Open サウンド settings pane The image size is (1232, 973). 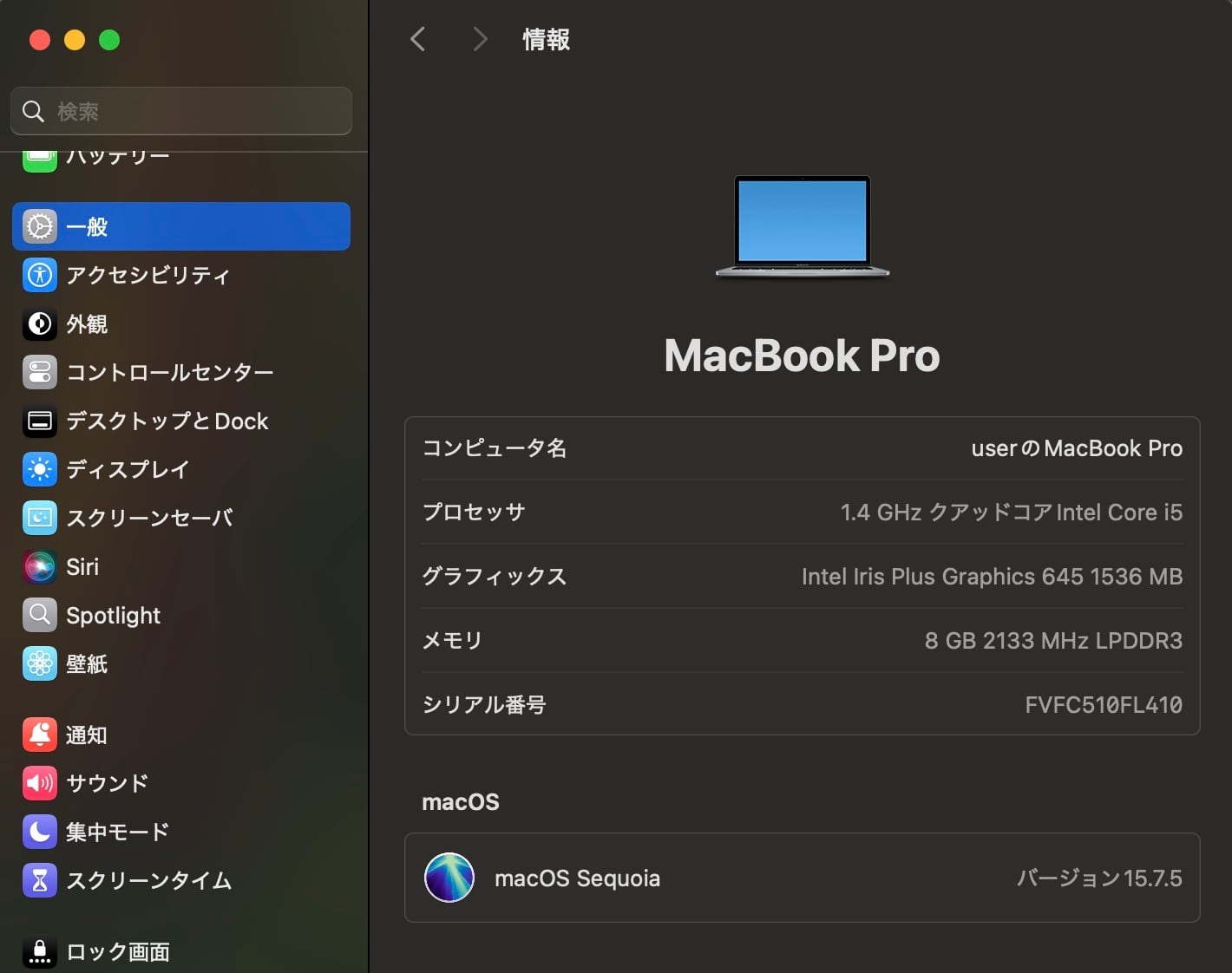point(181,783)
